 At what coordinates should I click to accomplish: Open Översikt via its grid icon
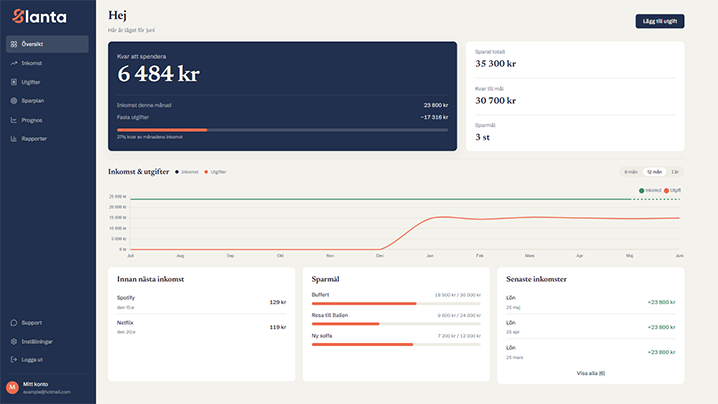pyautogui.click(x=14, y=44)
